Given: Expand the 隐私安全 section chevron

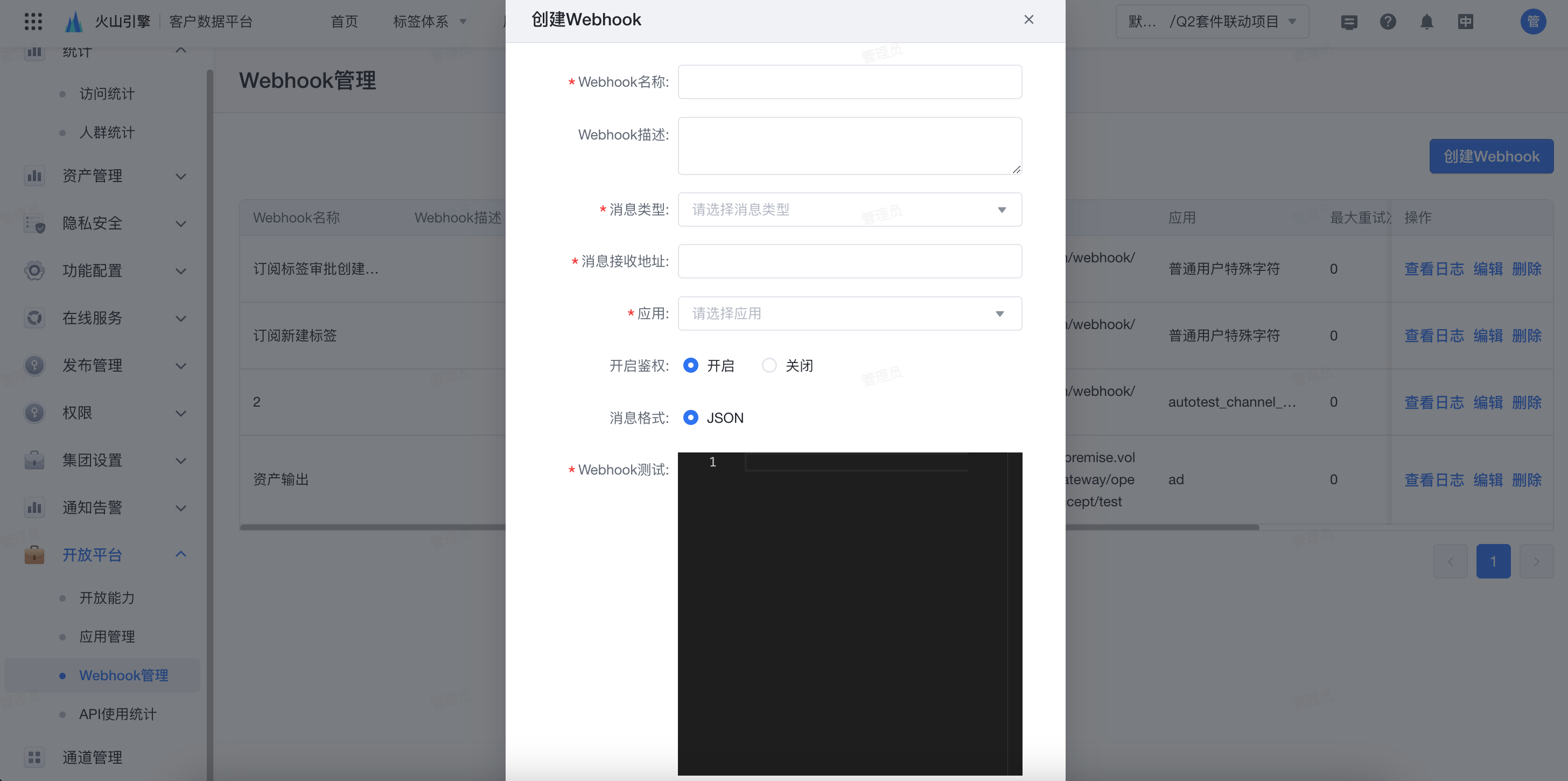Looking at the screenshot, I should pyautogui.click(x=181, y=224).
